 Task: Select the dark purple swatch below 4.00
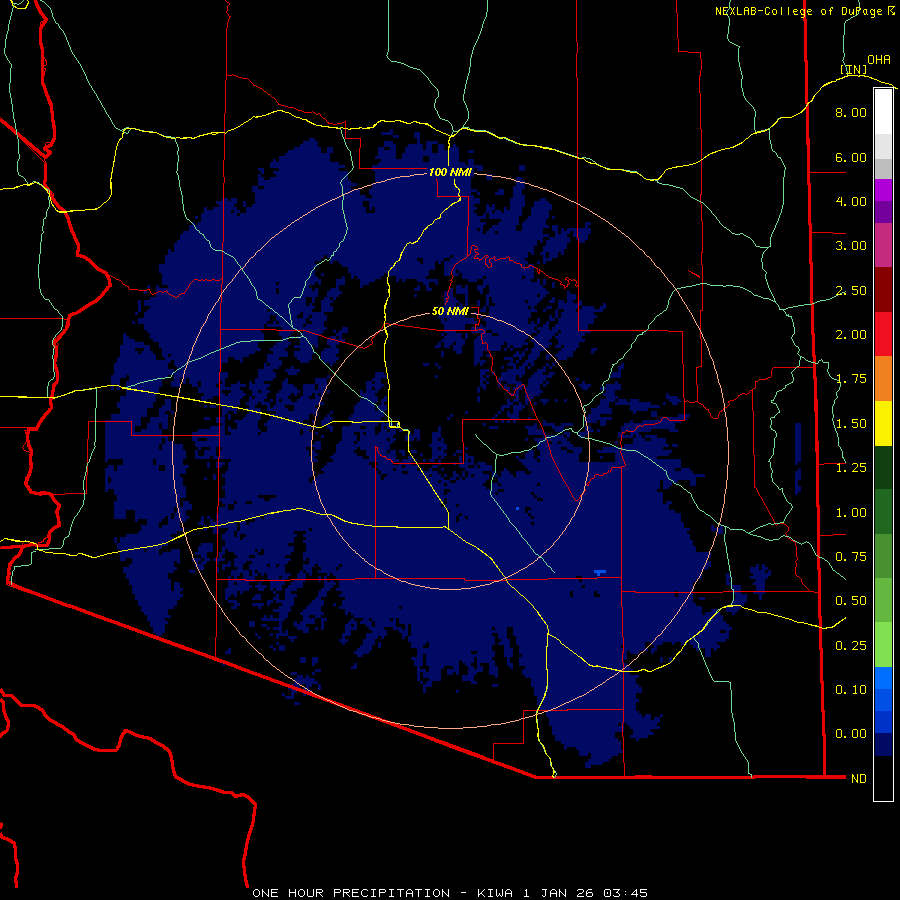click(x=883, y=212)
